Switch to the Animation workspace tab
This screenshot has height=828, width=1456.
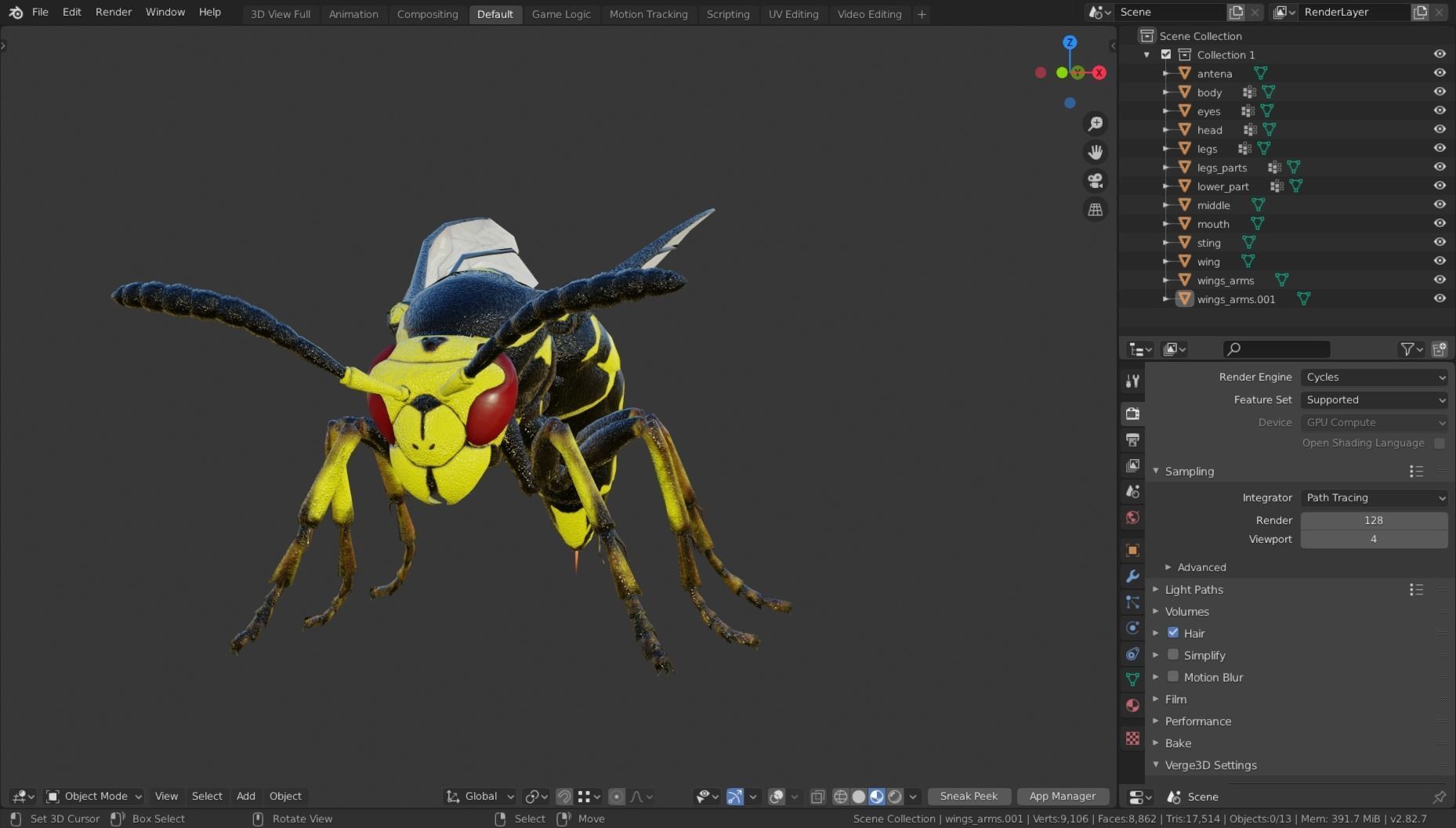353,14
